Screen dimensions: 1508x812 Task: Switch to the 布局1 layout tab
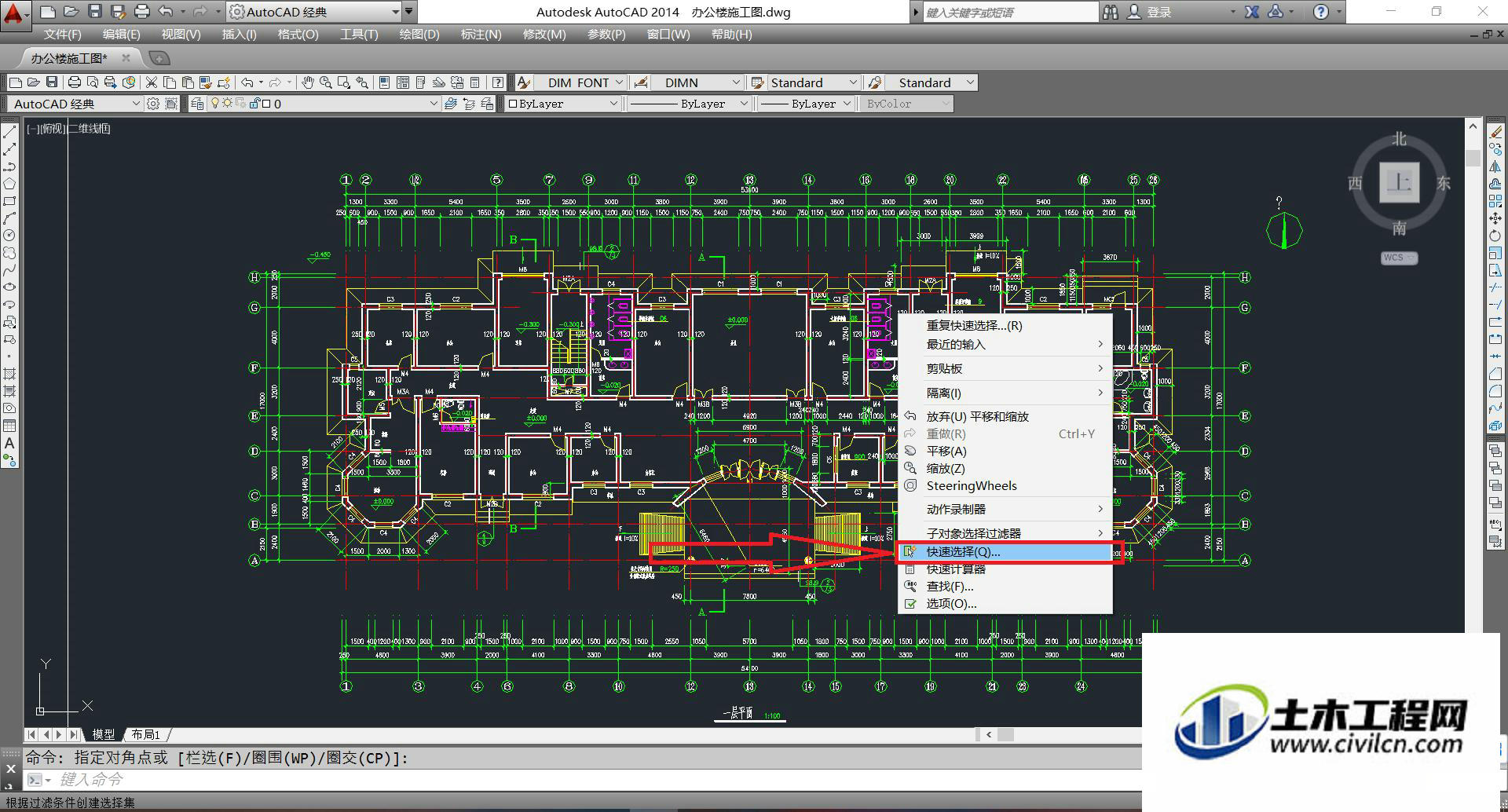tap(145, 734)
